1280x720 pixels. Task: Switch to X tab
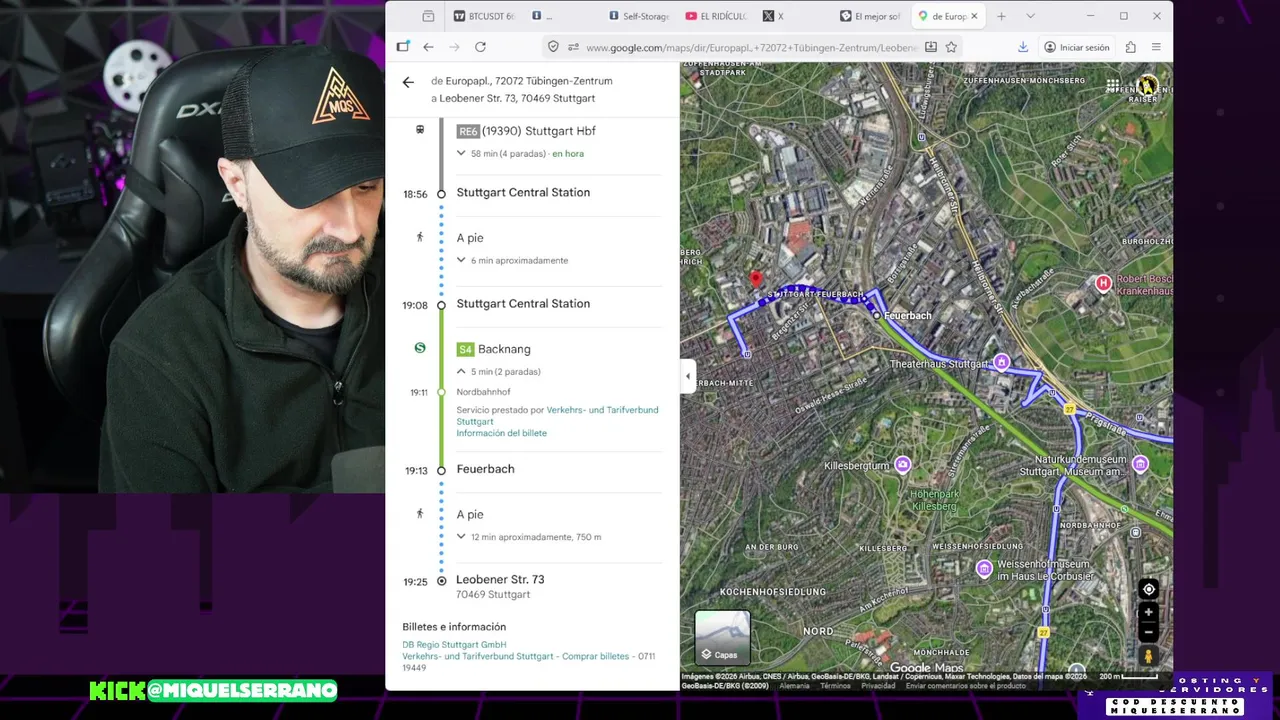pos(793,16)
